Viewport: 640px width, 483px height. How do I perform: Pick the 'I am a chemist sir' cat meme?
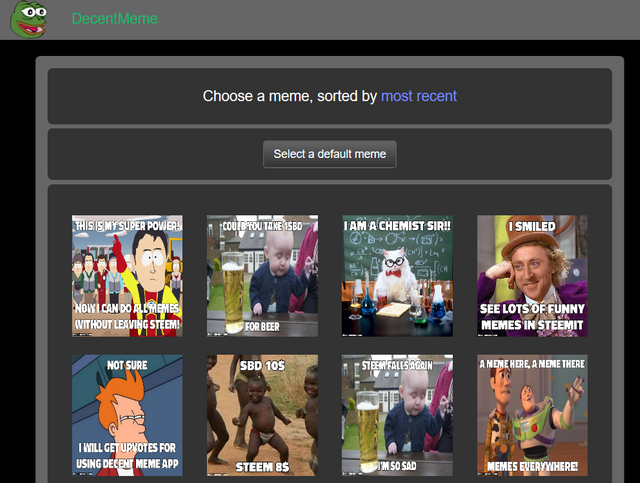(x=397, y=276)
